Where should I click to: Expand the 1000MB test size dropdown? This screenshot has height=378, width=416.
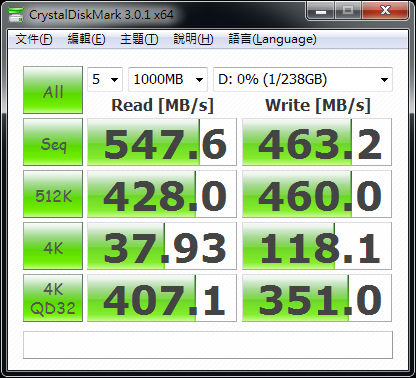(x=168, y=79)
